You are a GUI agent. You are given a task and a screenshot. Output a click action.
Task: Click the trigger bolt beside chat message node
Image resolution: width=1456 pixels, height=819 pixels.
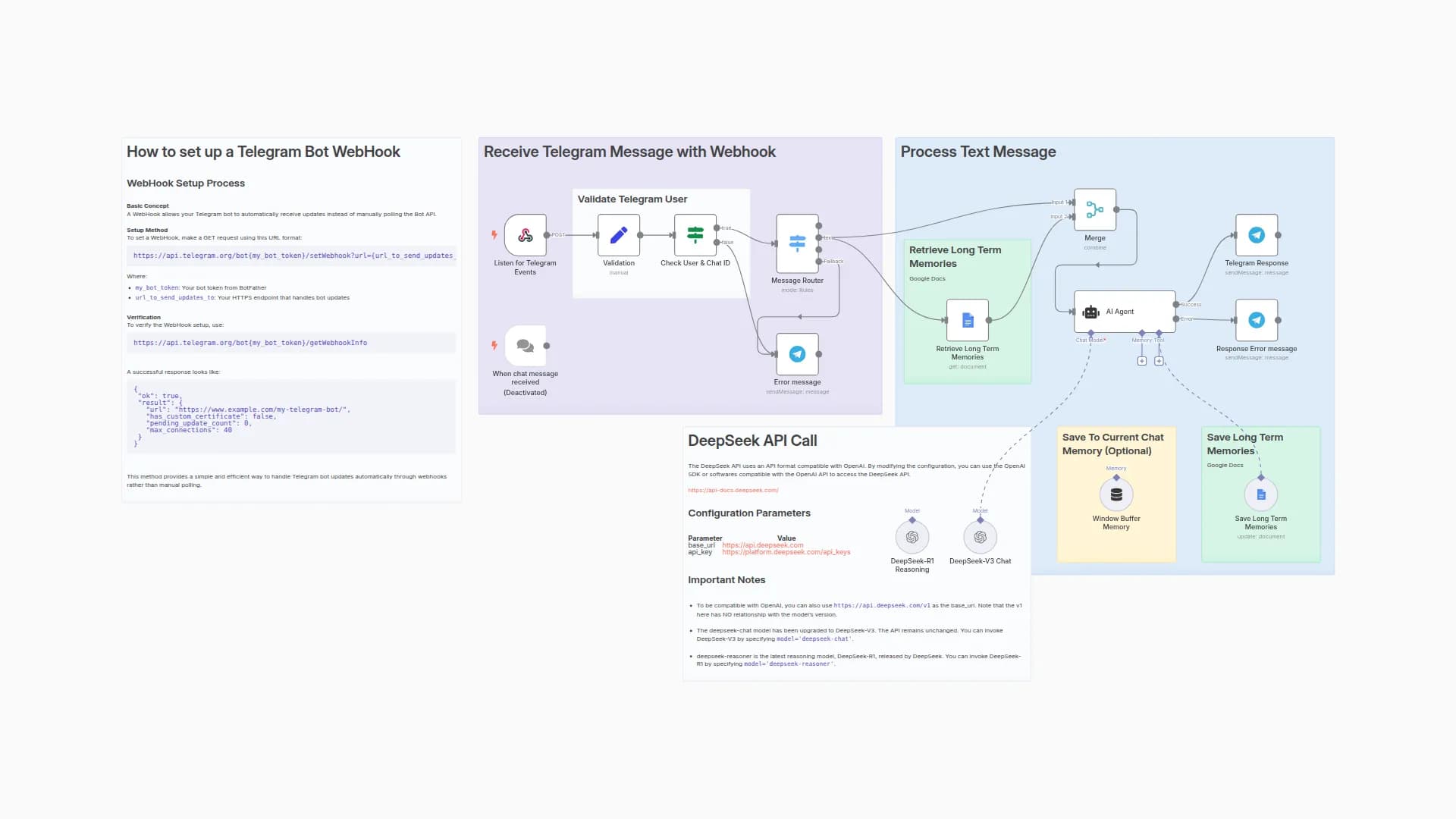pyautogui.click(x=494, y=346)
